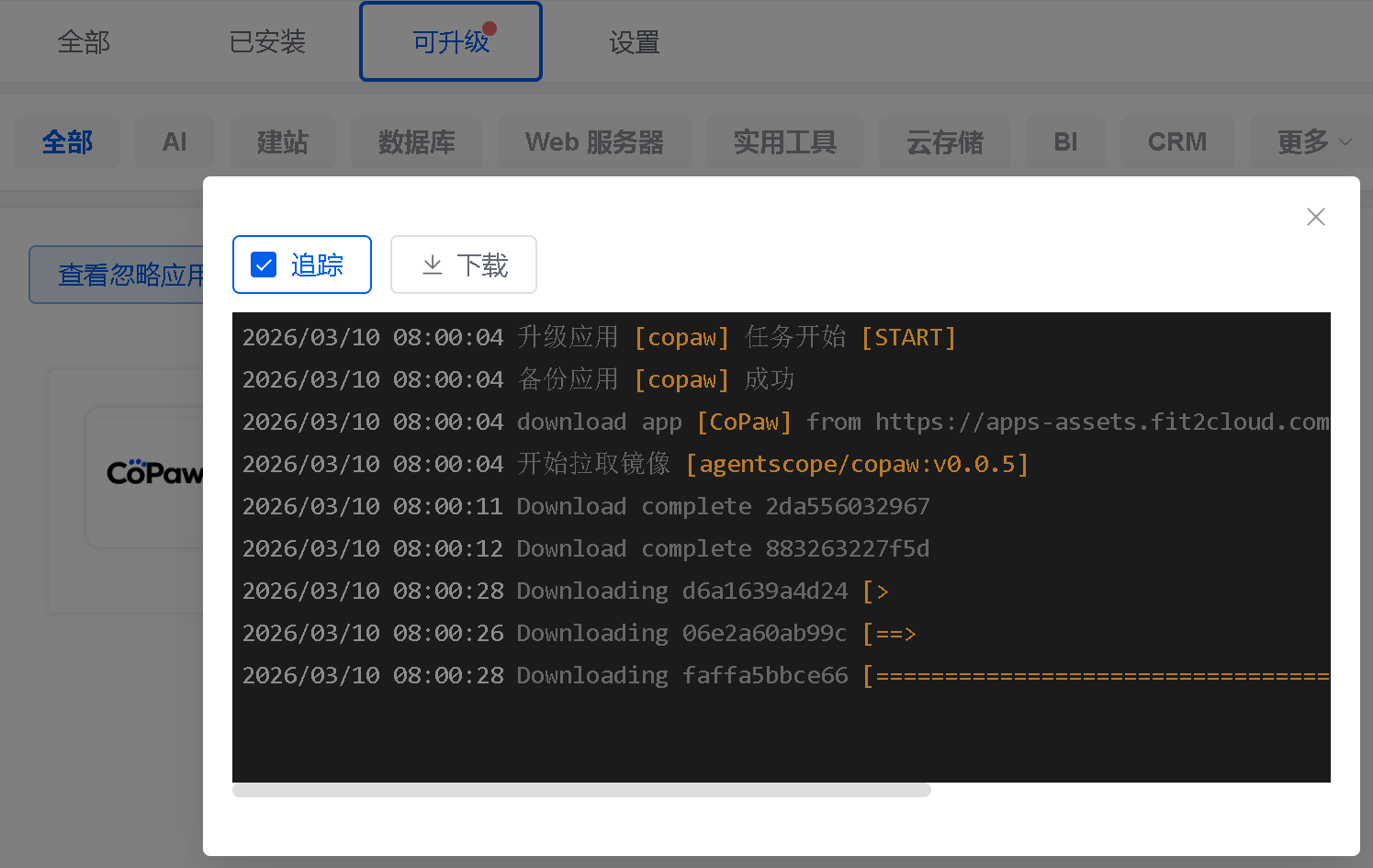
Task: Filter apps by 数据库 category
Action: tap(416, 142)
